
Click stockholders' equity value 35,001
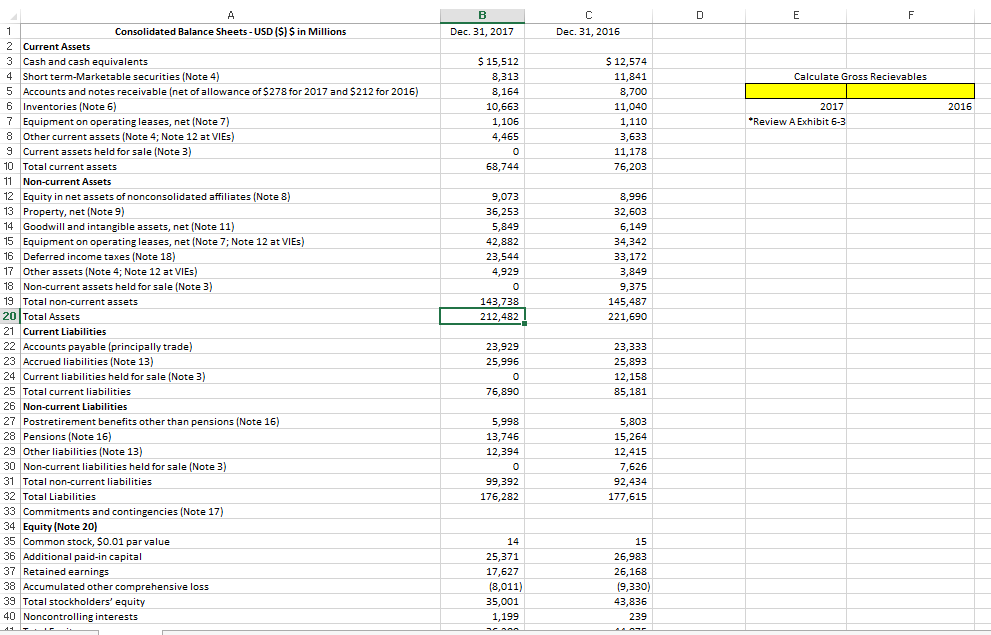(482, 602)
